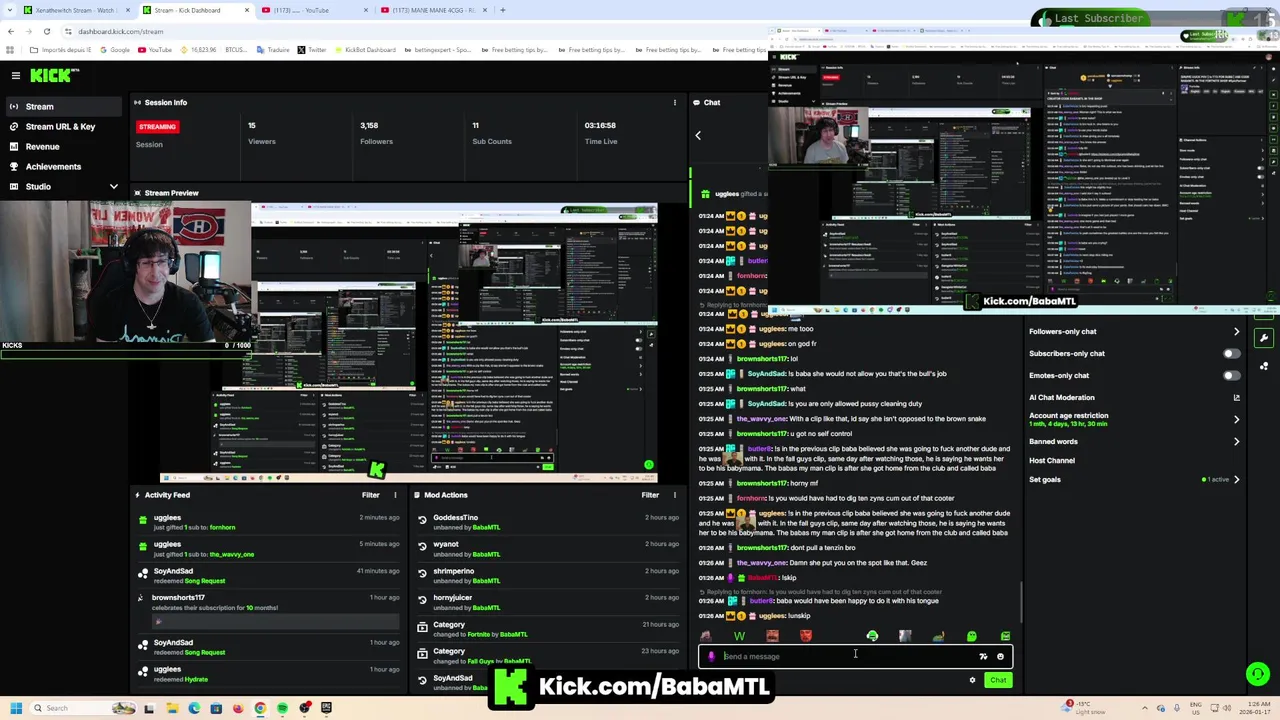Open KickBot Dashboard bookmark
The height and width of the screenshot is (720, 1280).
364,50
